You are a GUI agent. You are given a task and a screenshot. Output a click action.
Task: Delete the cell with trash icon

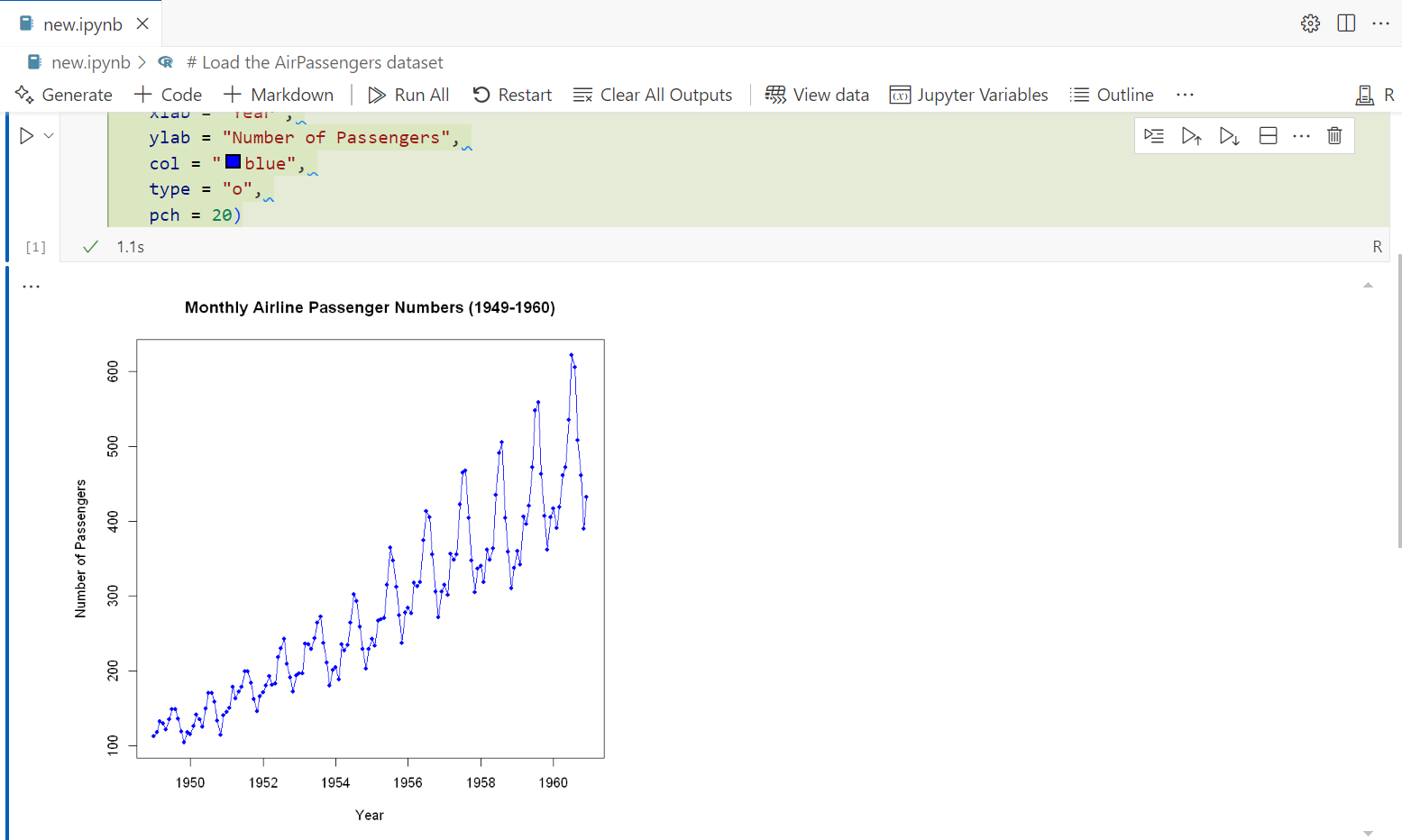1334,136
